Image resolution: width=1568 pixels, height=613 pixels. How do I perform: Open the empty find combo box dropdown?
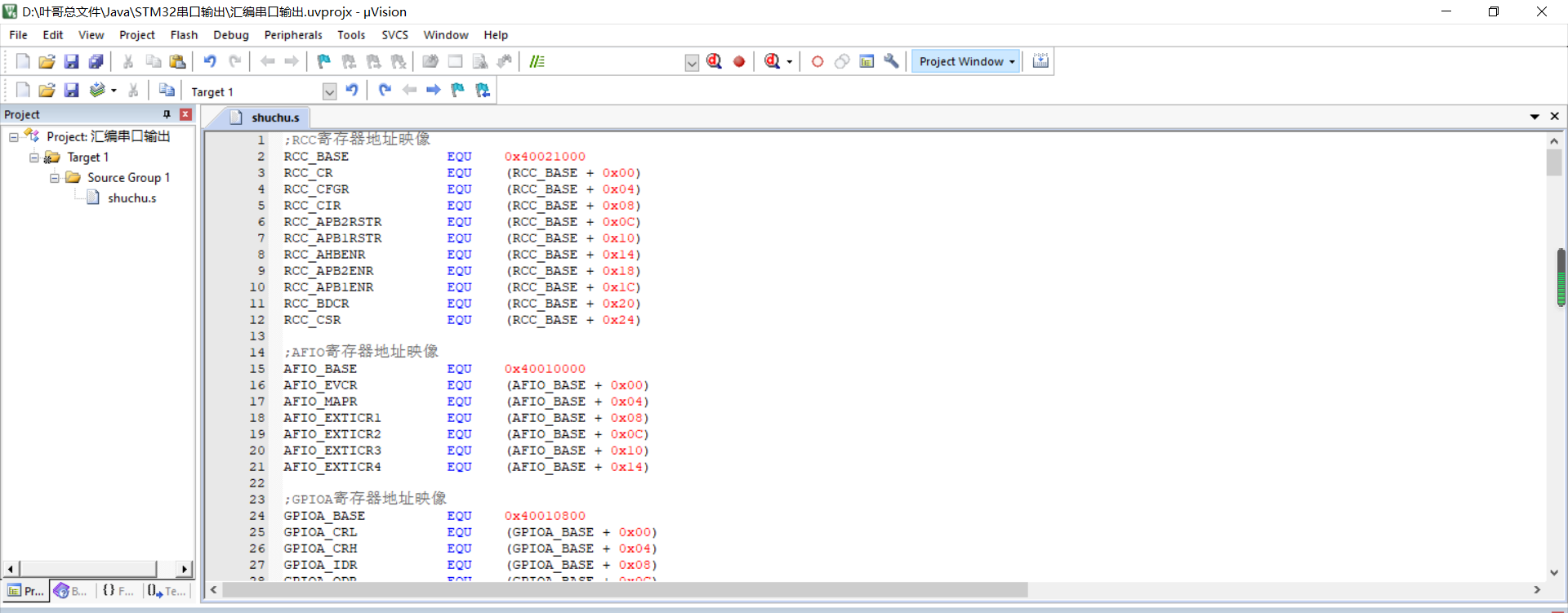click(x=692, y=63)
